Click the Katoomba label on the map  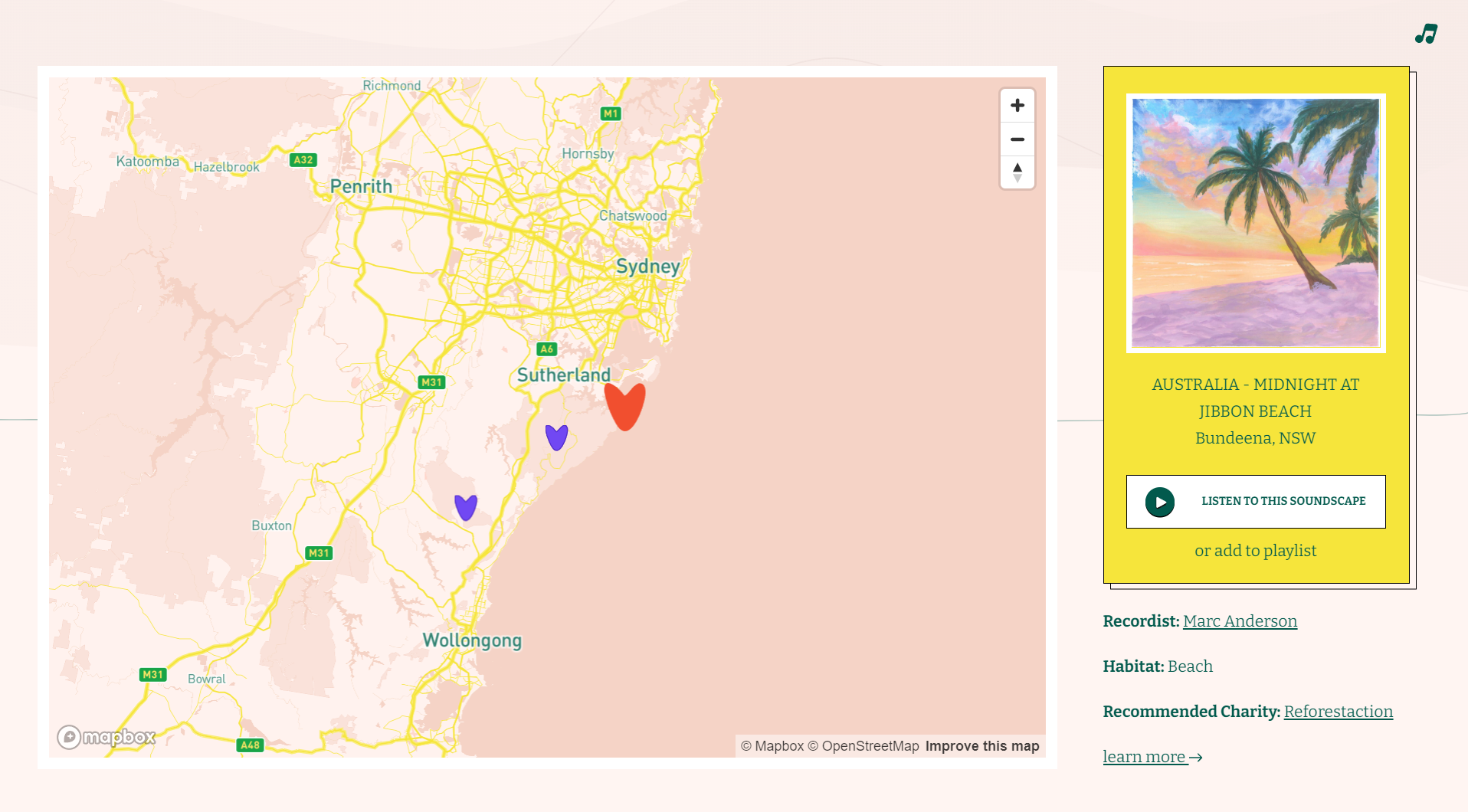pyautogui.click(x=148, y=162)
